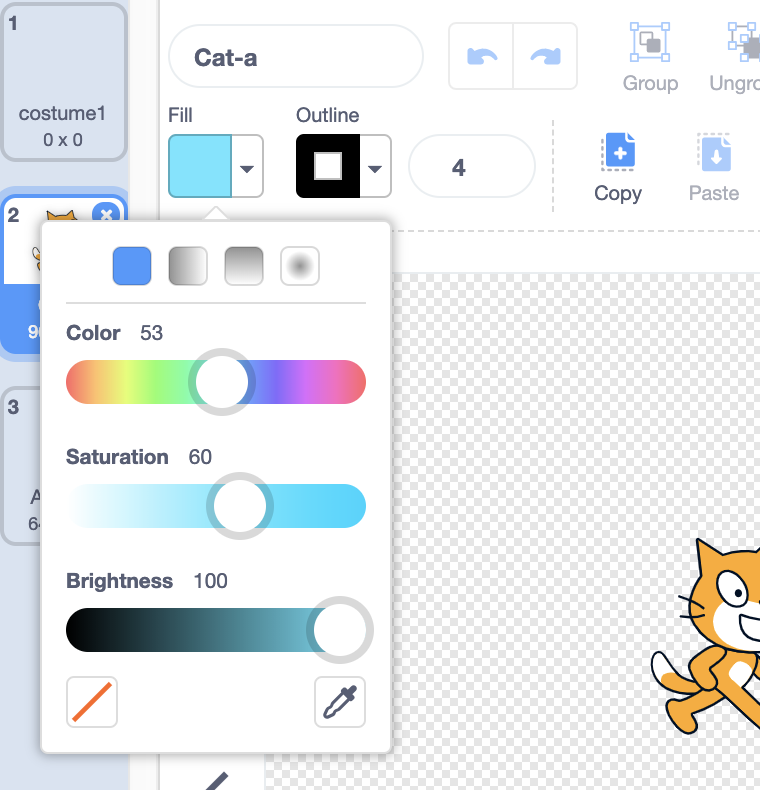Viewport: 760px width, 790px height.
Task: Click the costume name field Cat-a
Action: coord(296,56)
